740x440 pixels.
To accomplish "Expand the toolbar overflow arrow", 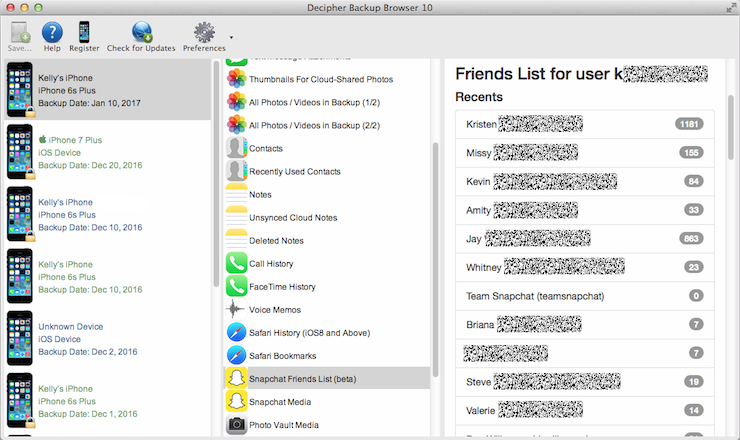I will click(x=231, y=37).
